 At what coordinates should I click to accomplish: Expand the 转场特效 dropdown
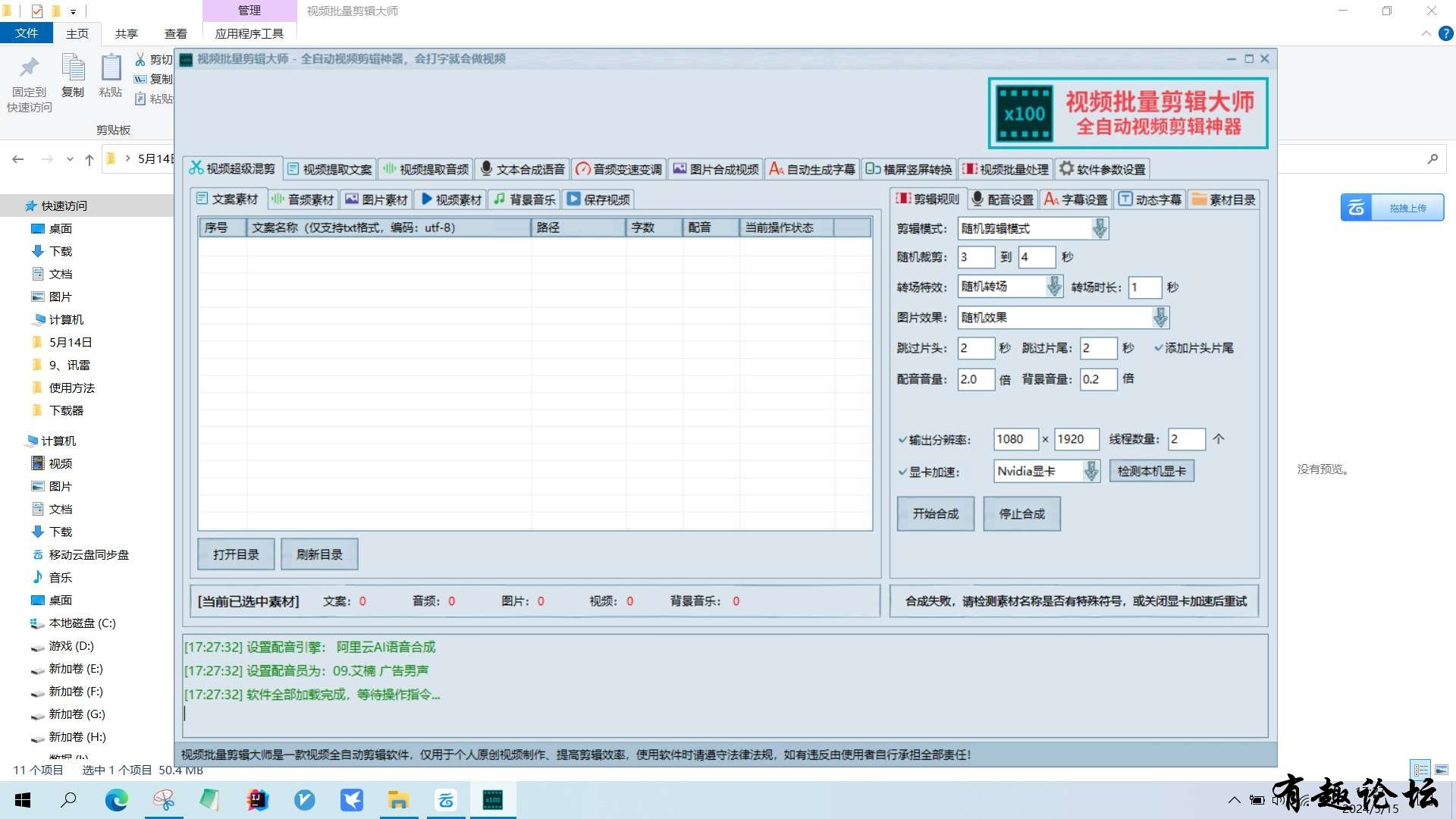[1054, 287]
